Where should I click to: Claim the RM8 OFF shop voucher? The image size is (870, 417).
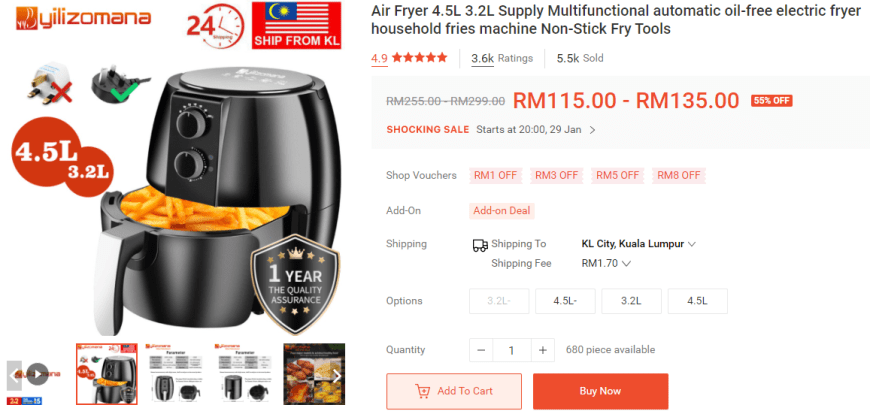pyautogui.click(x=679, y=176)
